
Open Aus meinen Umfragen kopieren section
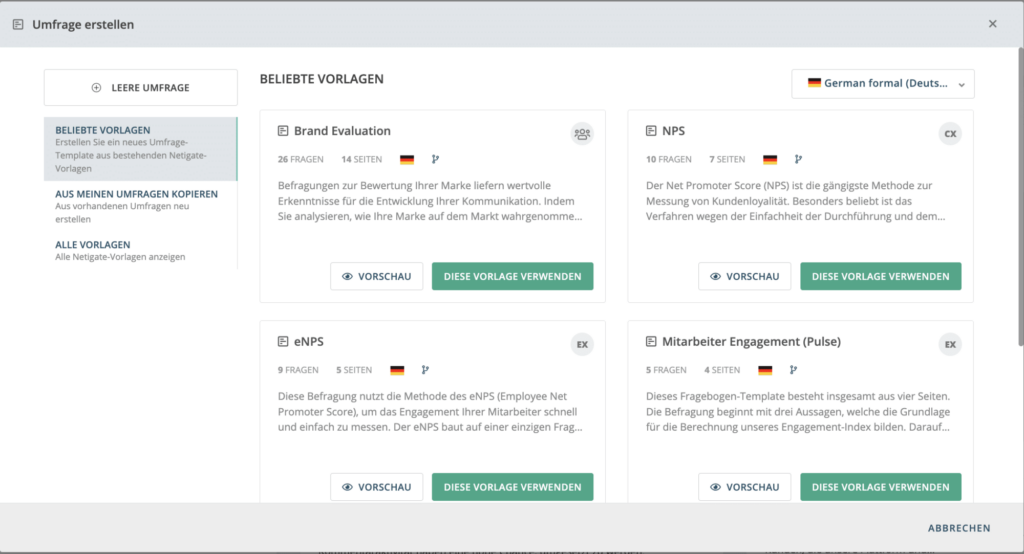(x=140, y=206)
